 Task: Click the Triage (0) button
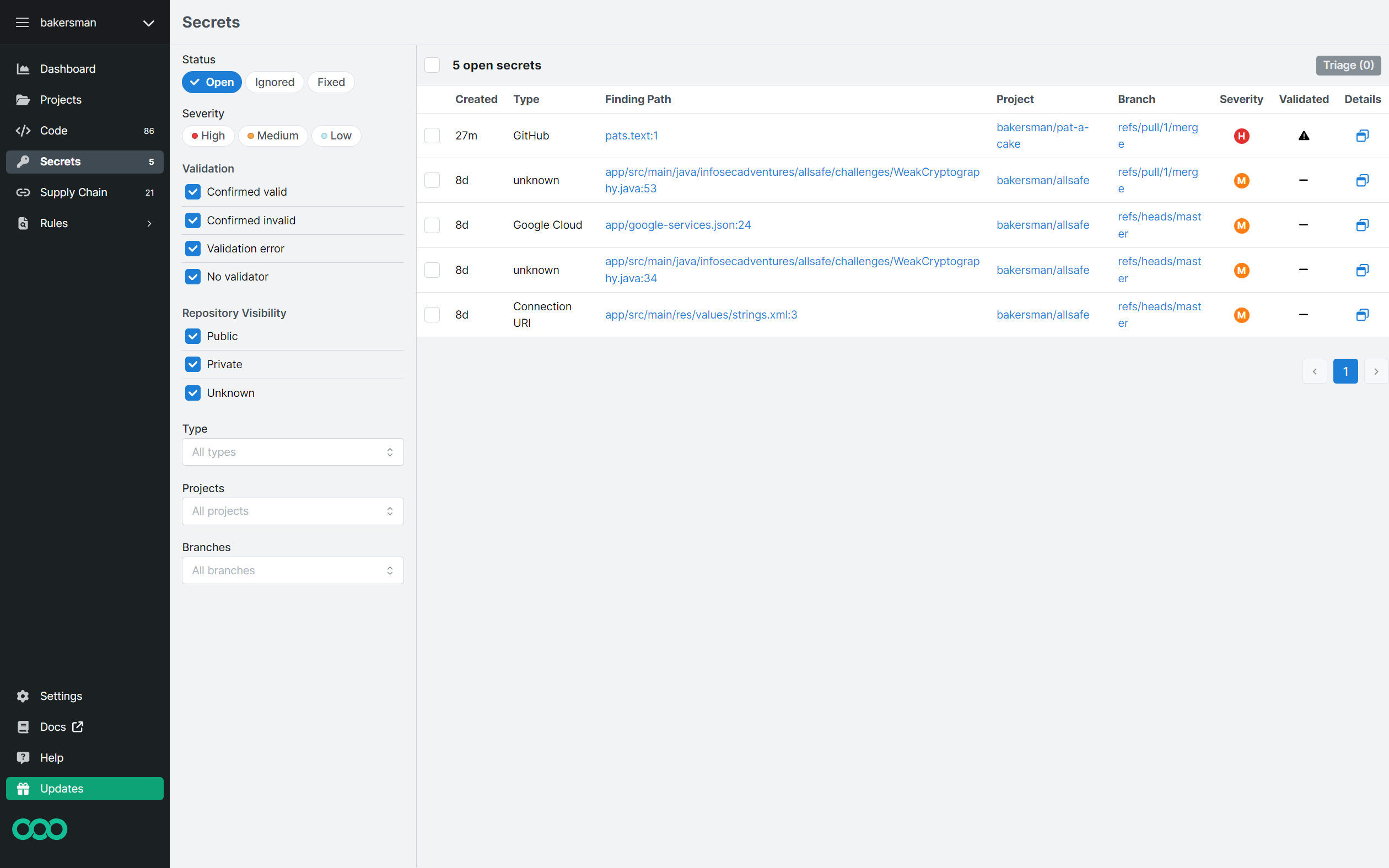1348,65
